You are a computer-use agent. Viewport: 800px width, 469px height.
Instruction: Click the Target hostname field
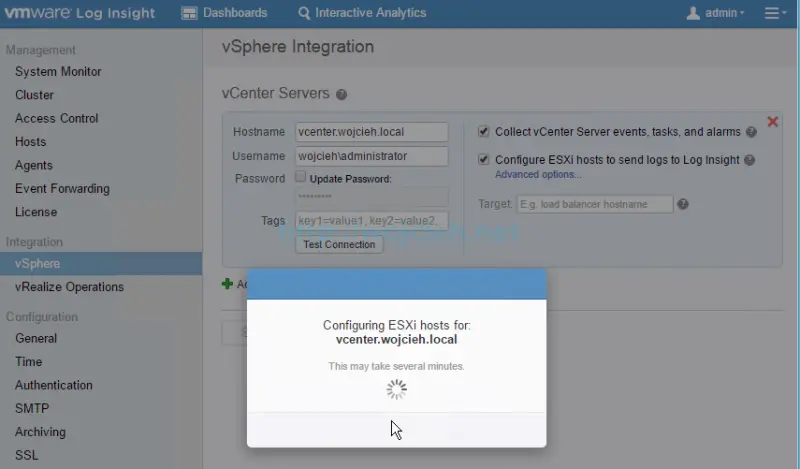(x=595, y=204)
